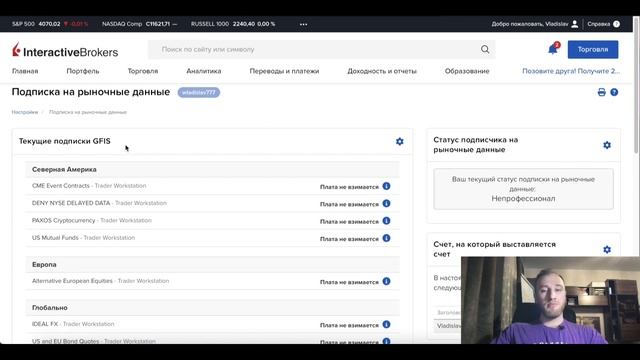The height and width of the screenshot is (360, 640).
Task: Open the notifications bell
Action: point(553,49)
